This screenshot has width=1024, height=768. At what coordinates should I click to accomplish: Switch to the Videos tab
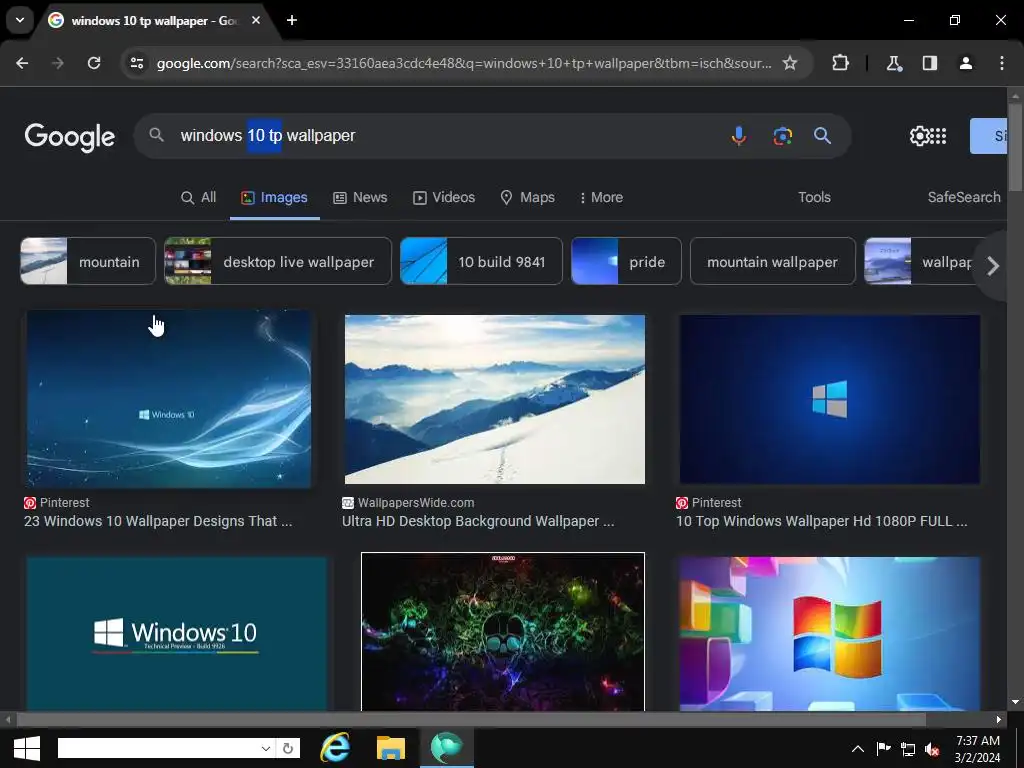[444, 197]
